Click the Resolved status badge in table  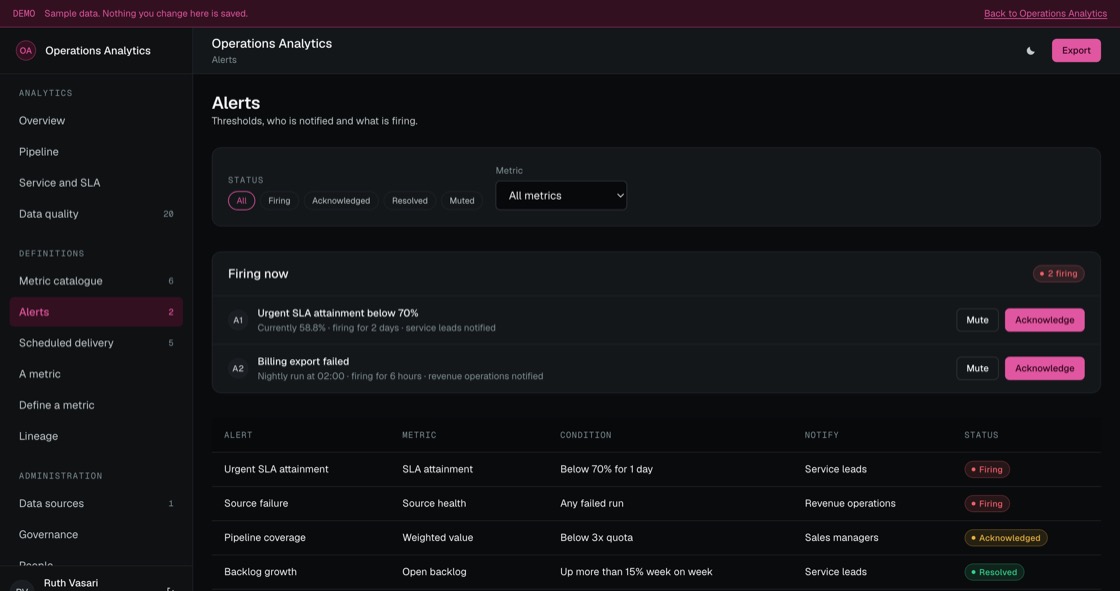994,572
